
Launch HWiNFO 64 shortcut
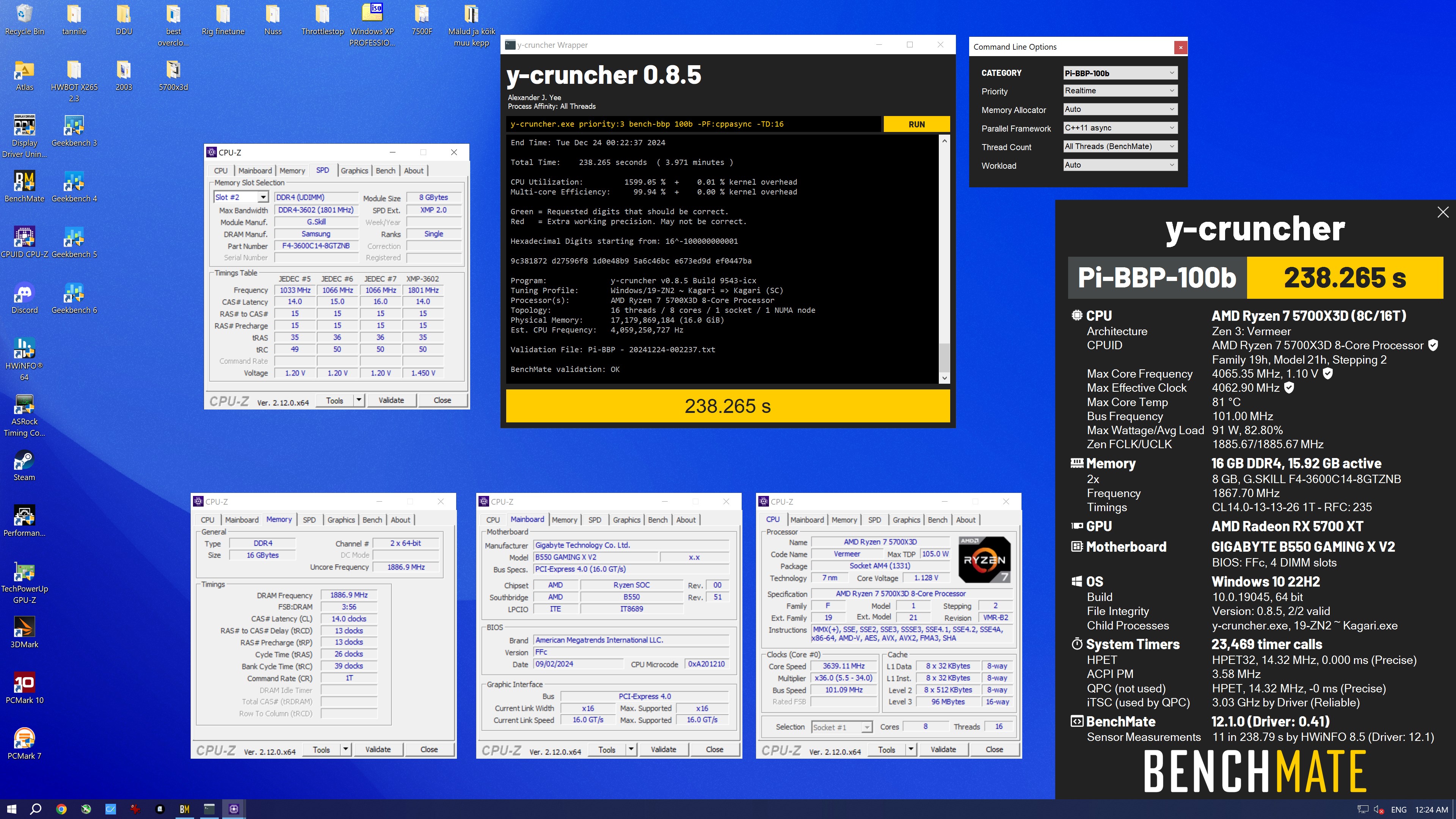24,359
